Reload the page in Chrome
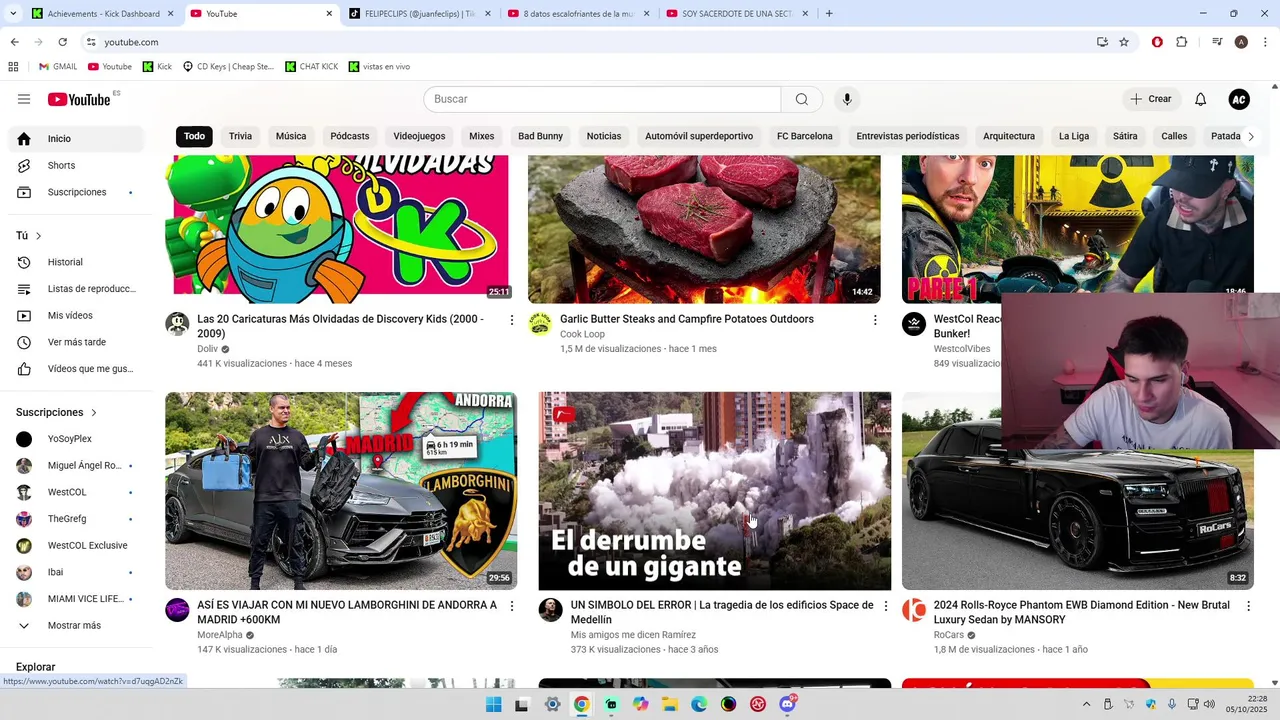Image resolution: width=1280 pixels, height=720 pixels. pyautogui.click(x=62, y=42)
